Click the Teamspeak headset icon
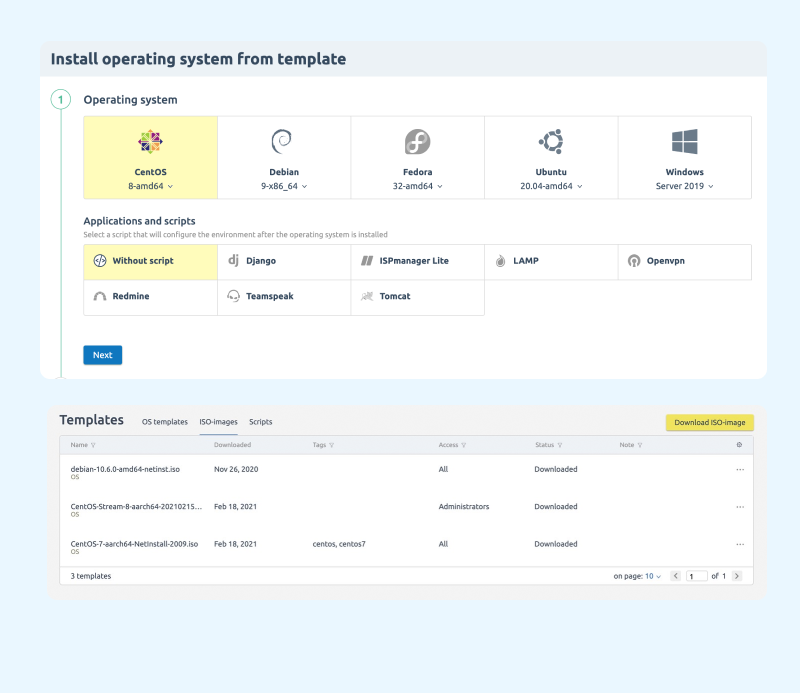 tap(233, 296)
